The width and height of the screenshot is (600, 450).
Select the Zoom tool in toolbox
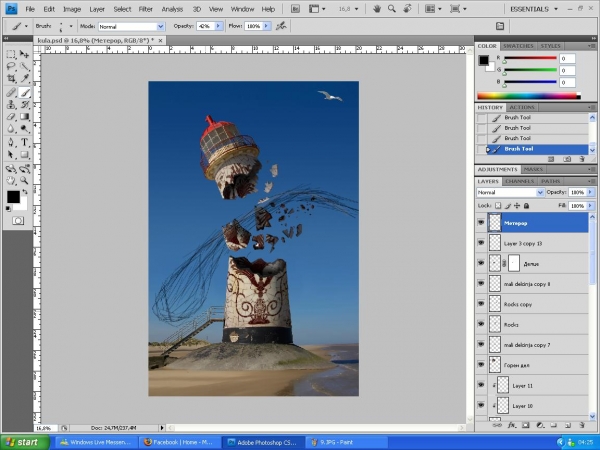tap(24, 181)
